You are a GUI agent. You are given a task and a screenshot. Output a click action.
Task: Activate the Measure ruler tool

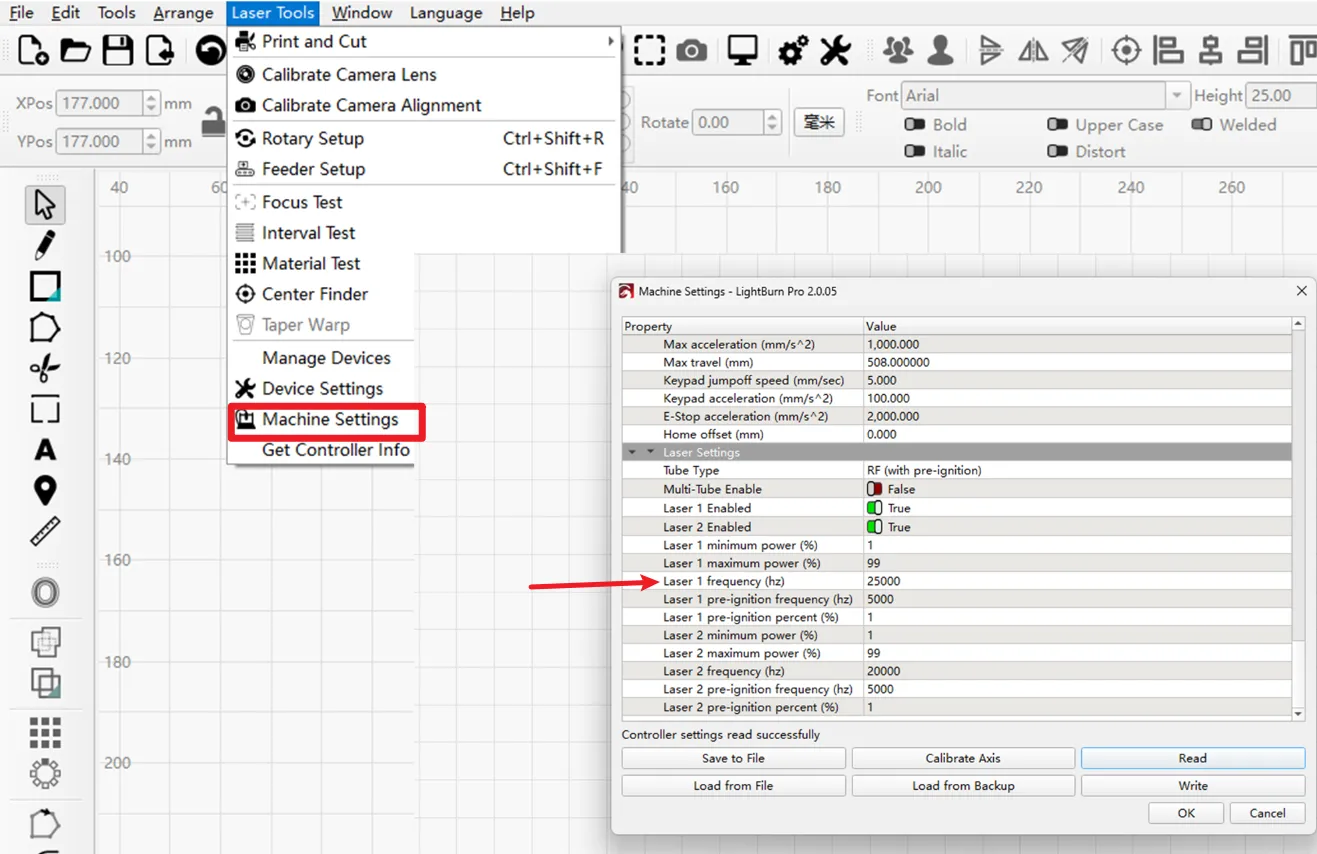45,532
